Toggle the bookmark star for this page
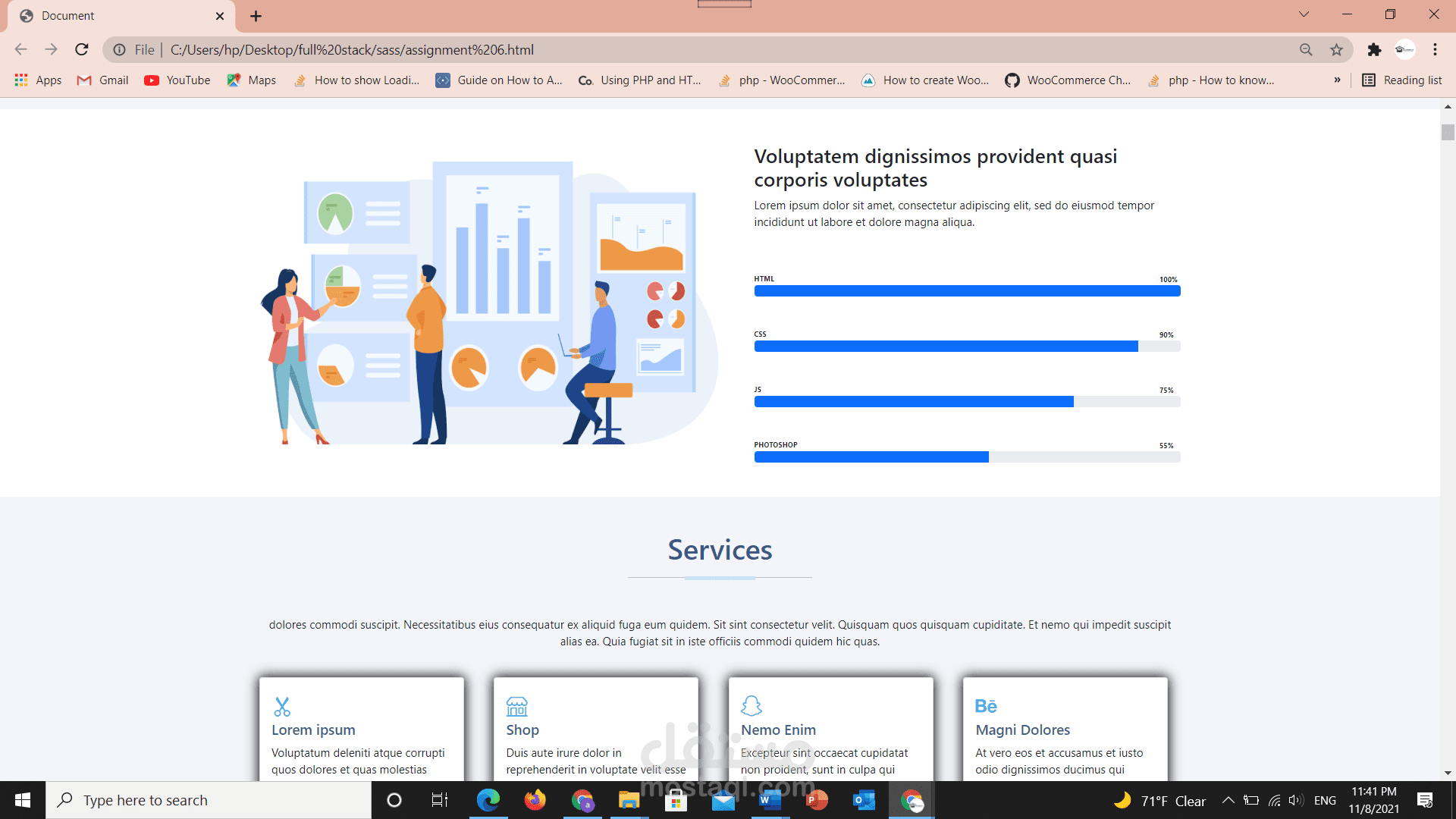This screenshot has height=819, width=1456. (1336, 49)
